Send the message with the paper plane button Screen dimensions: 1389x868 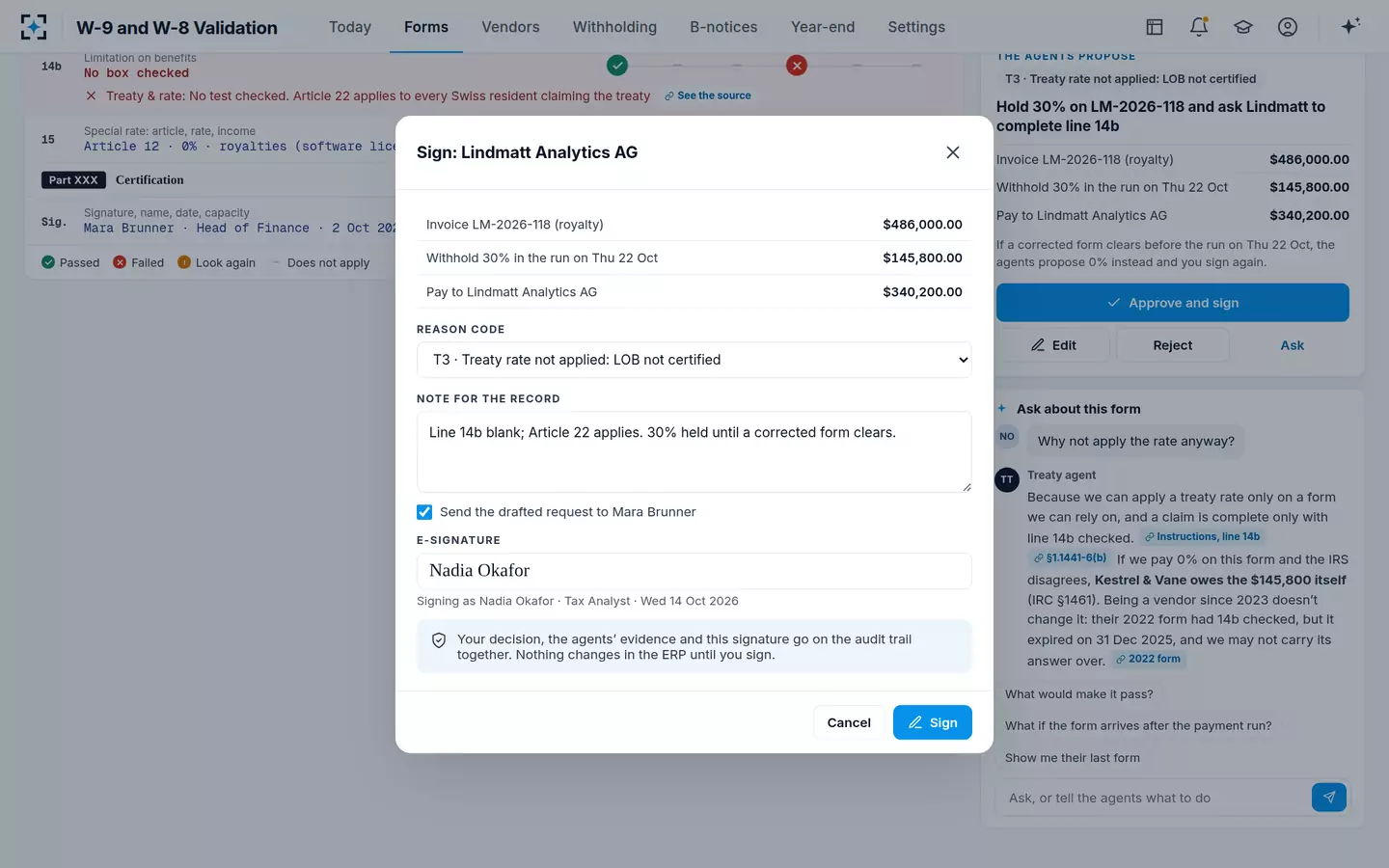(1329, 798)
